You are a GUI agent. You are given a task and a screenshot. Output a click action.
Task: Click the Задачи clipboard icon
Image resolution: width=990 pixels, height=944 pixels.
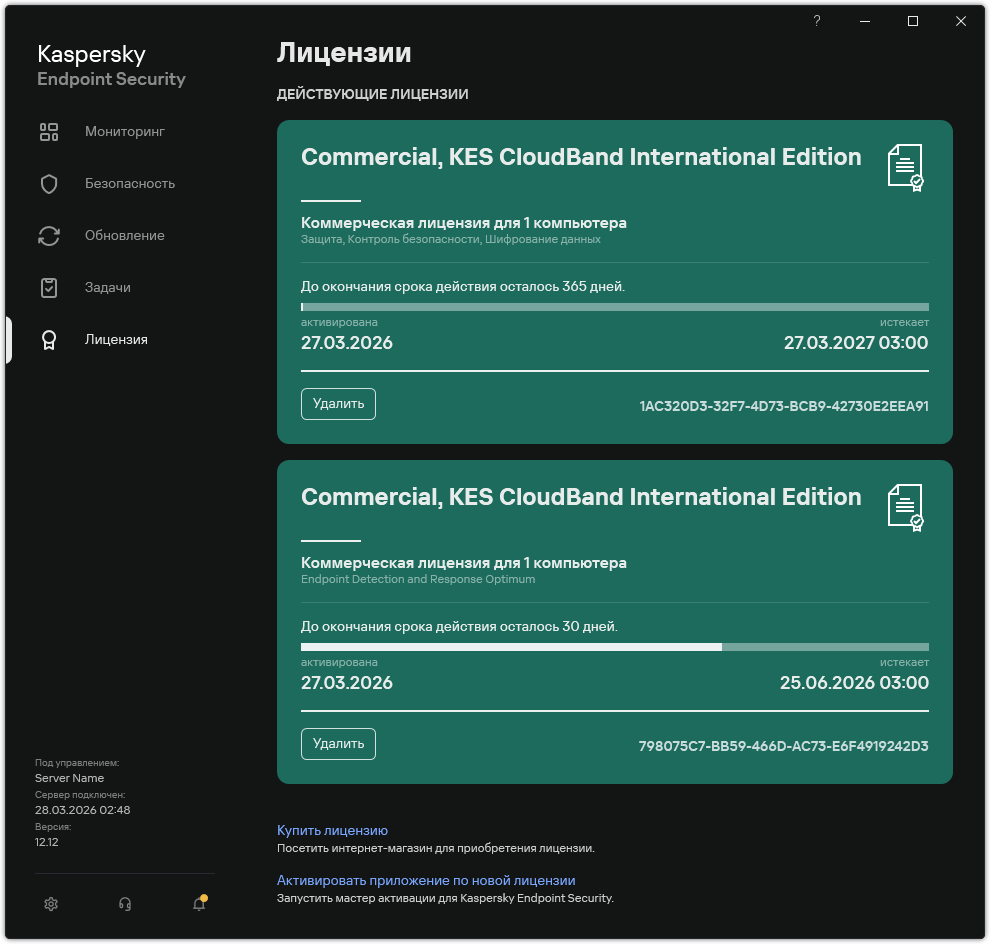point(49,287)
